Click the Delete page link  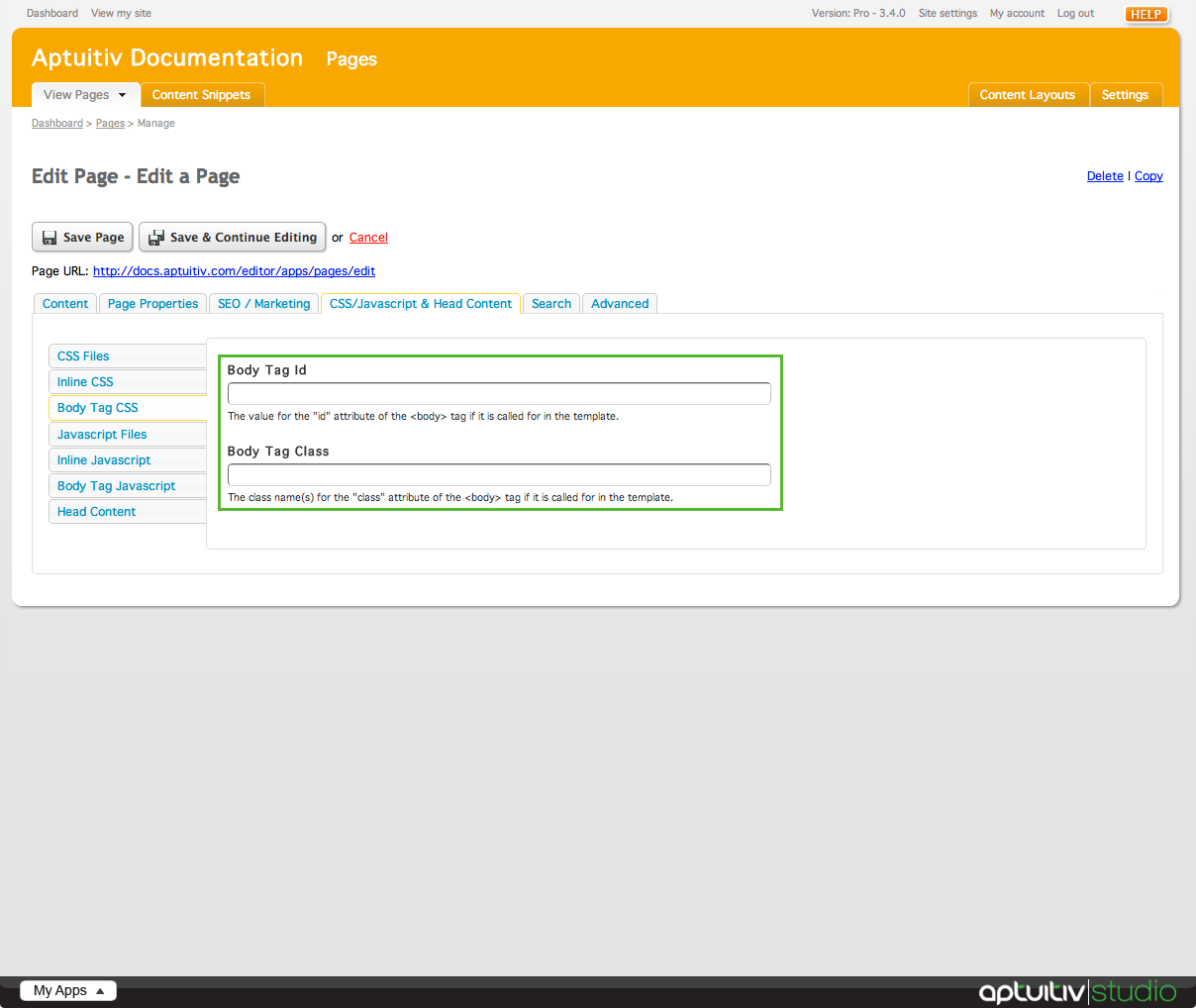point(1104,176)
